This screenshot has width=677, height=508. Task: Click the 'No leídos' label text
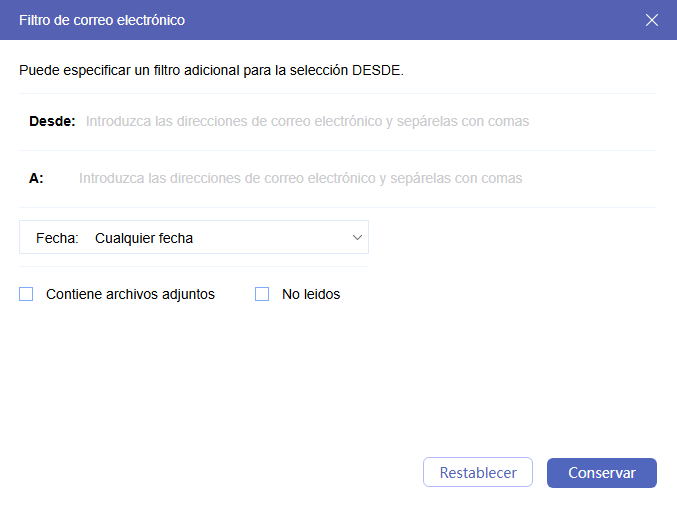click(311, 294)
